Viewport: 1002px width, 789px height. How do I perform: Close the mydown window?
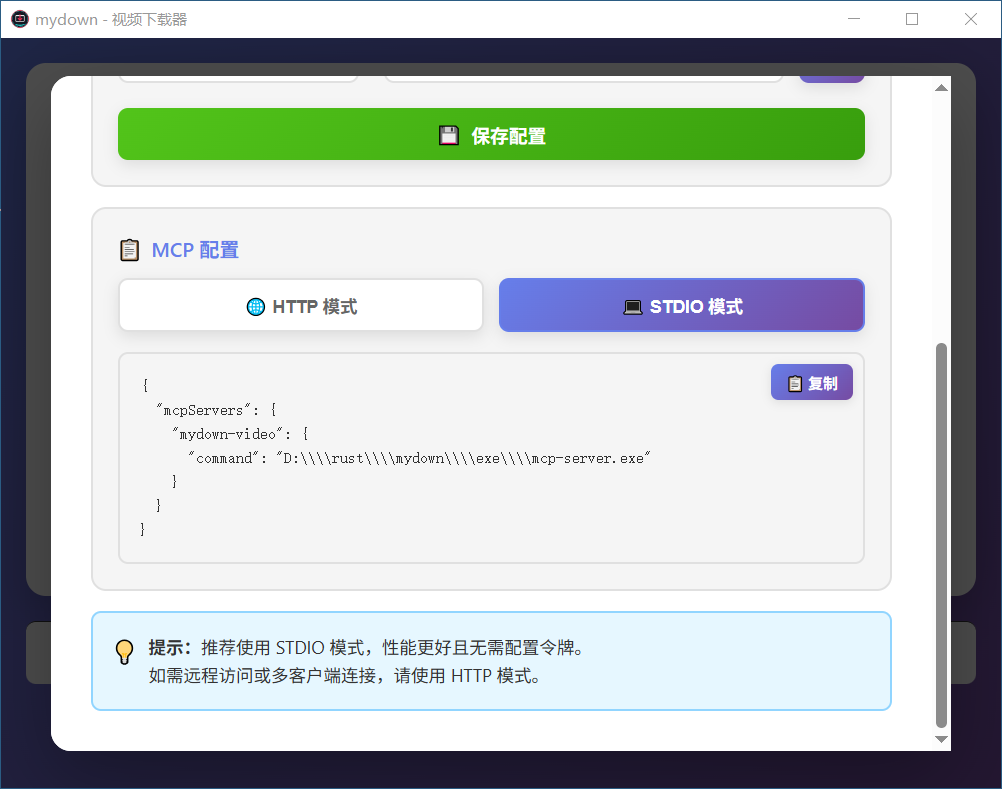[x=971, y=19]
